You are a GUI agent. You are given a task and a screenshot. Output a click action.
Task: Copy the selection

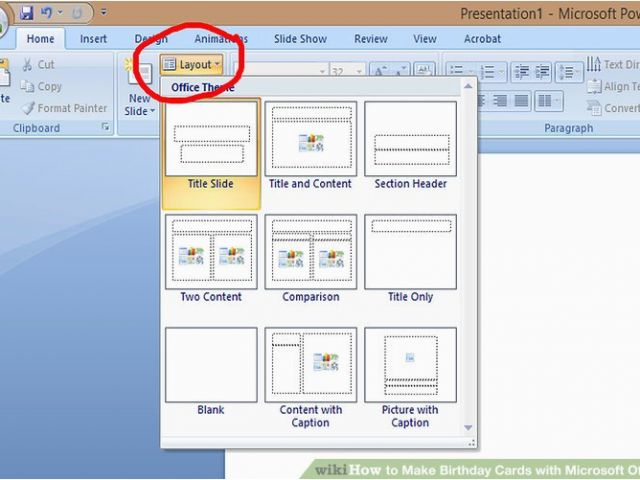(x=42, y=87)
